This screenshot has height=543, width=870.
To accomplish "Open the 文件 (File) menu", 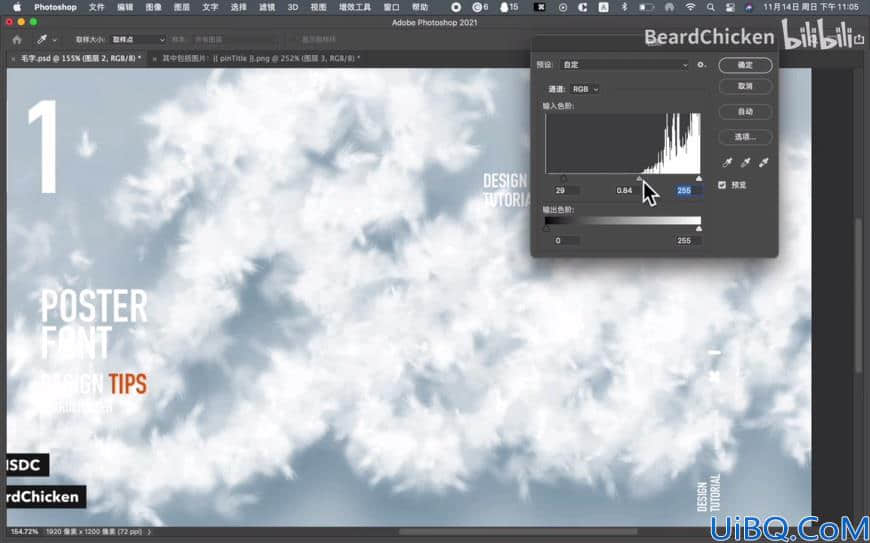I will [x=96, y=7].
